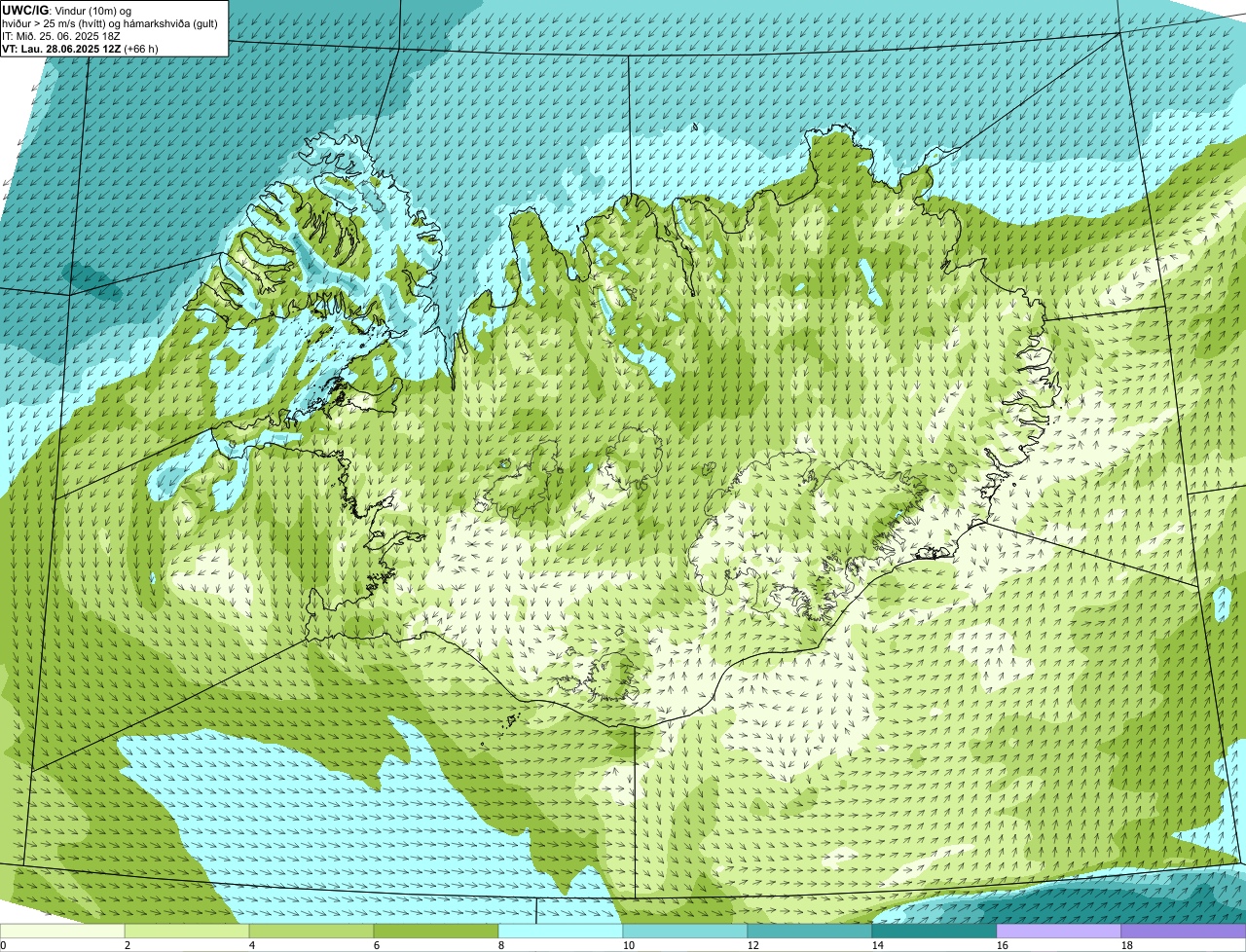The height and width of the screenshot is (952, 1246).
Task: Click the 12–14 m/s teal legend swatch
Action: click(x=810, y=932)
